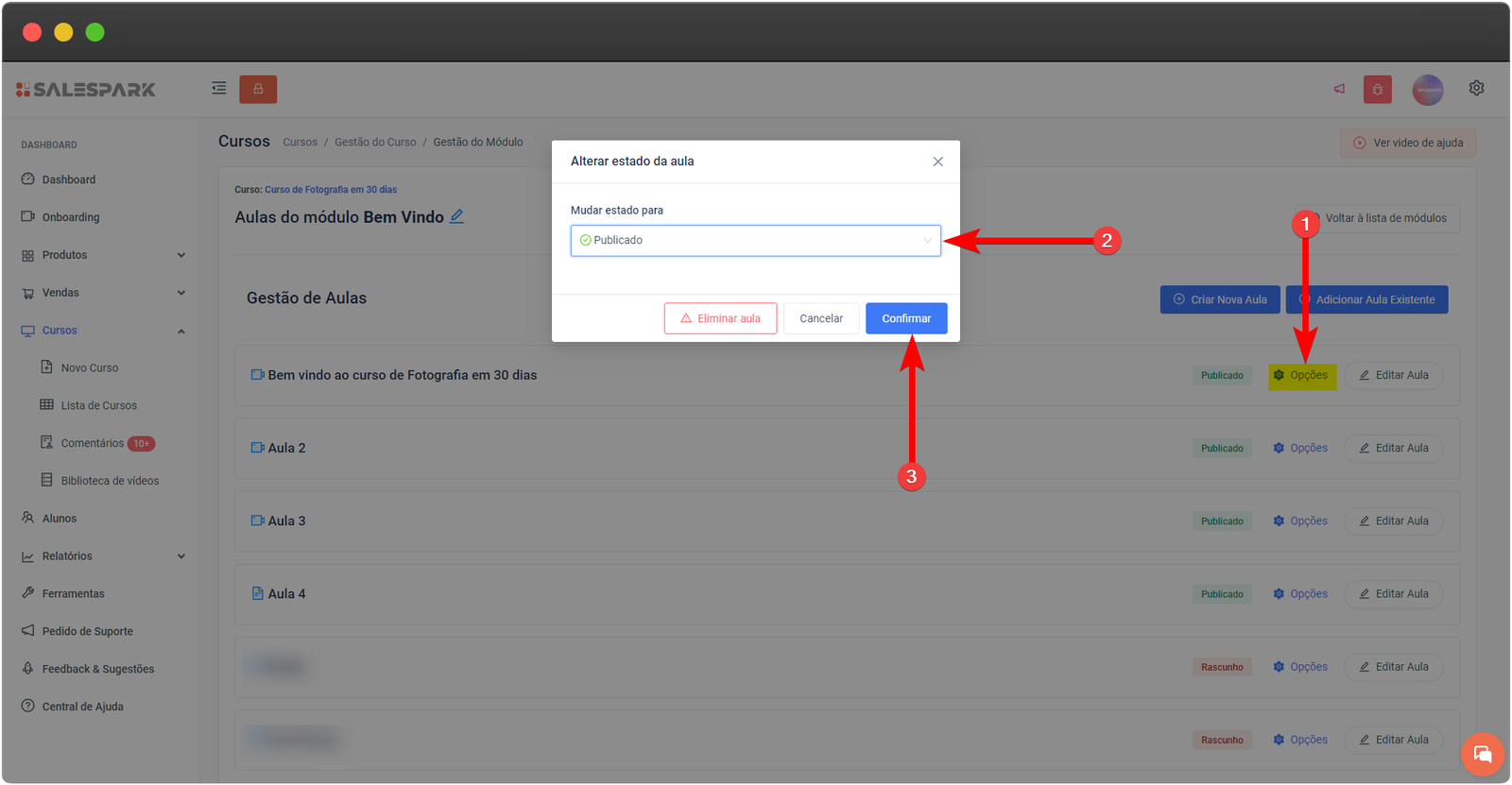The width and height of the screenshot is (1512, 785).
Task: Open the settings gear icon
Action: pos(1476,88)
